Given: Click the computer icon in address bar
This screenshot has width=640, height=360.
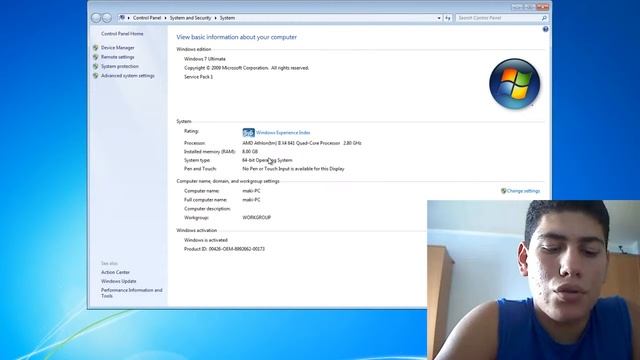Looking at the screenshot, I should [122, 18].
